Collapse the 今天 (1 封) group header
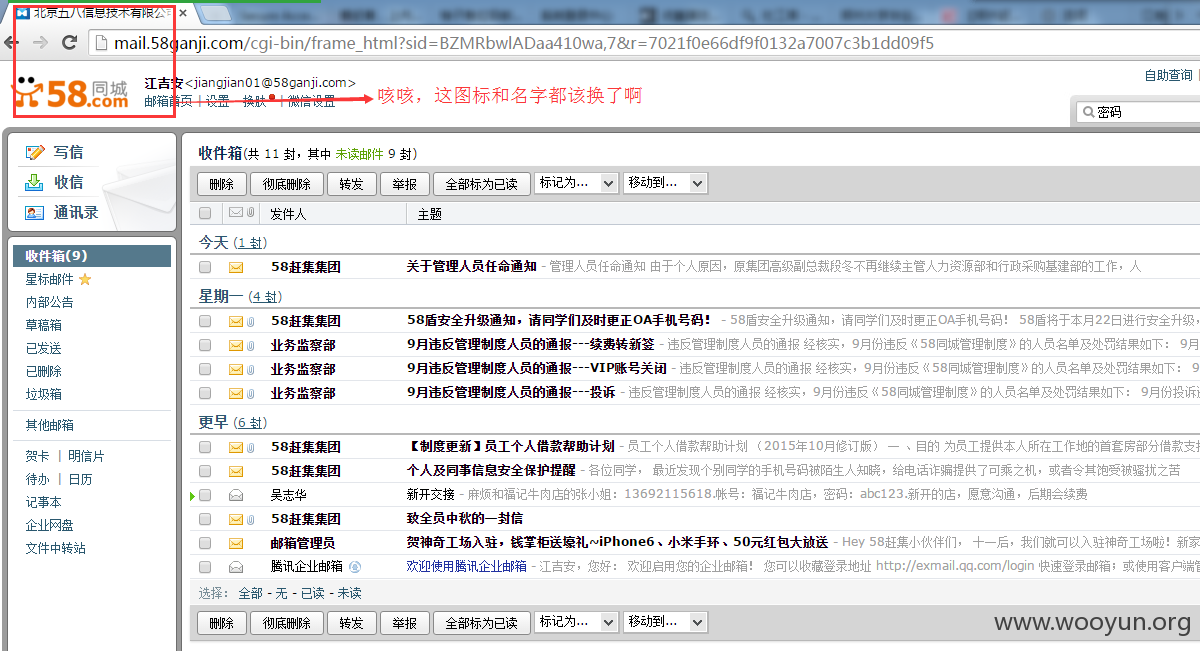This screenshot has height=651, width=1200. [232, 242]
